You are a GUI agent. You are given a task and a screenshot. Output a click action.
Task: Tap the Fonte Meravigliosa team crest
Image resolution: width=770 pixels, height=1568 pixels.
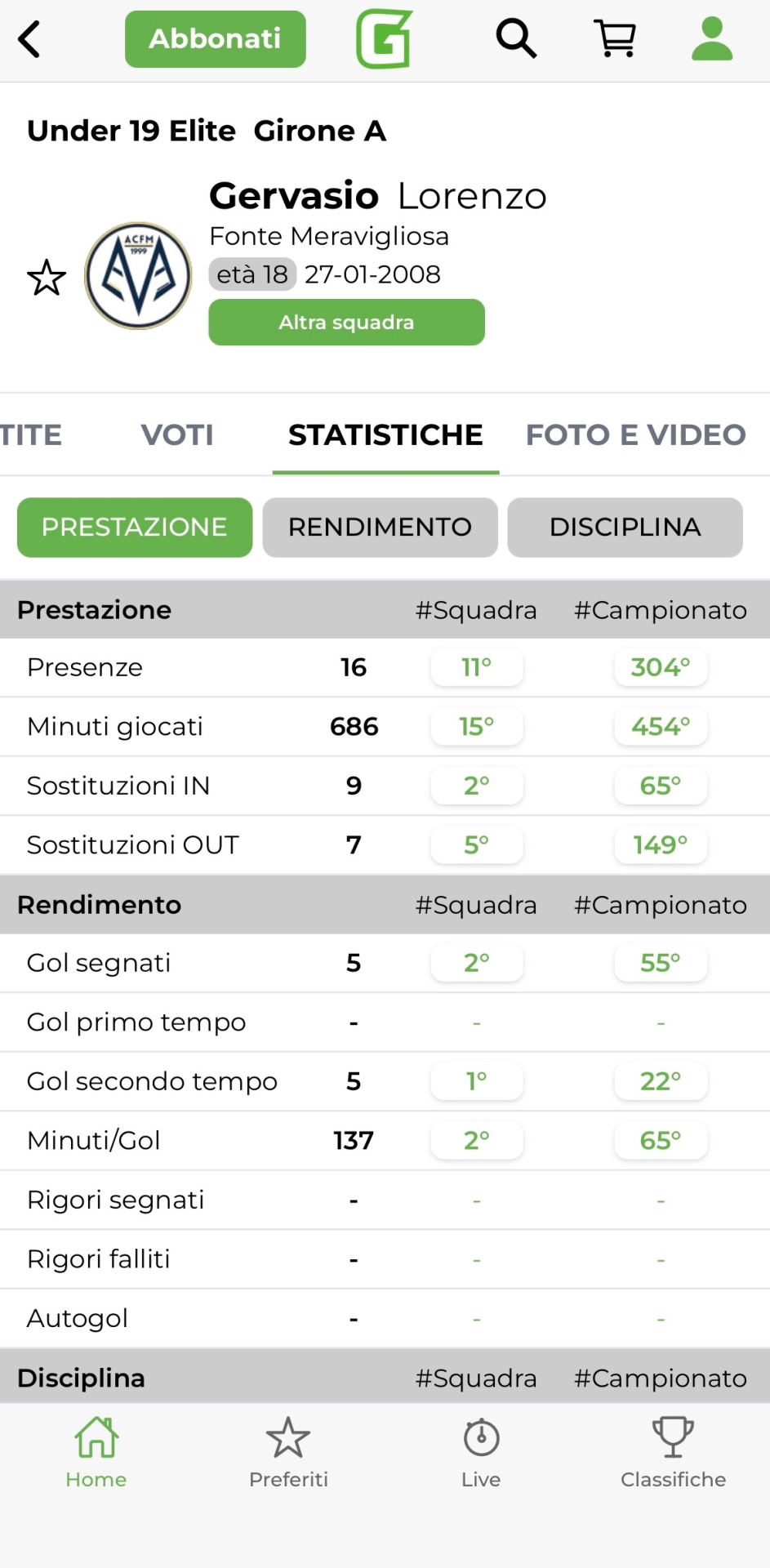point(139,276)
